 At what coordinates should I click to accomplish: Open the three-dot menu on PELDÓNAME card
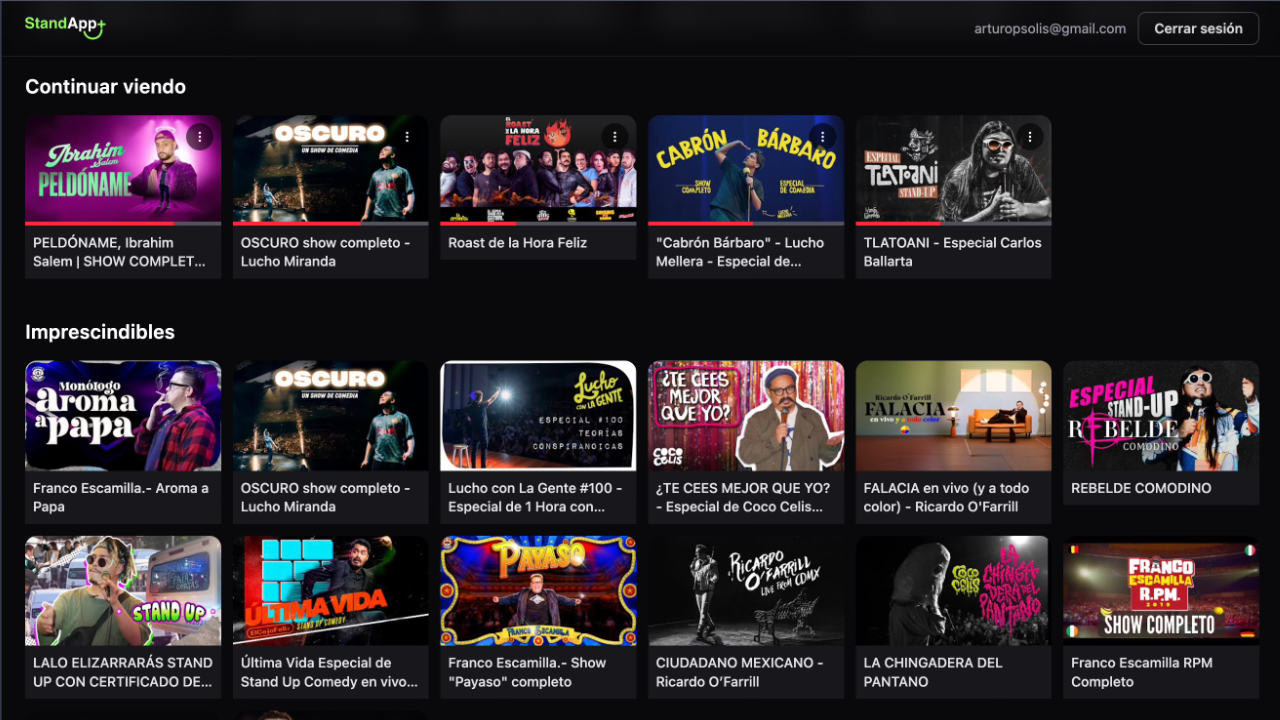[x=200, y=136]
